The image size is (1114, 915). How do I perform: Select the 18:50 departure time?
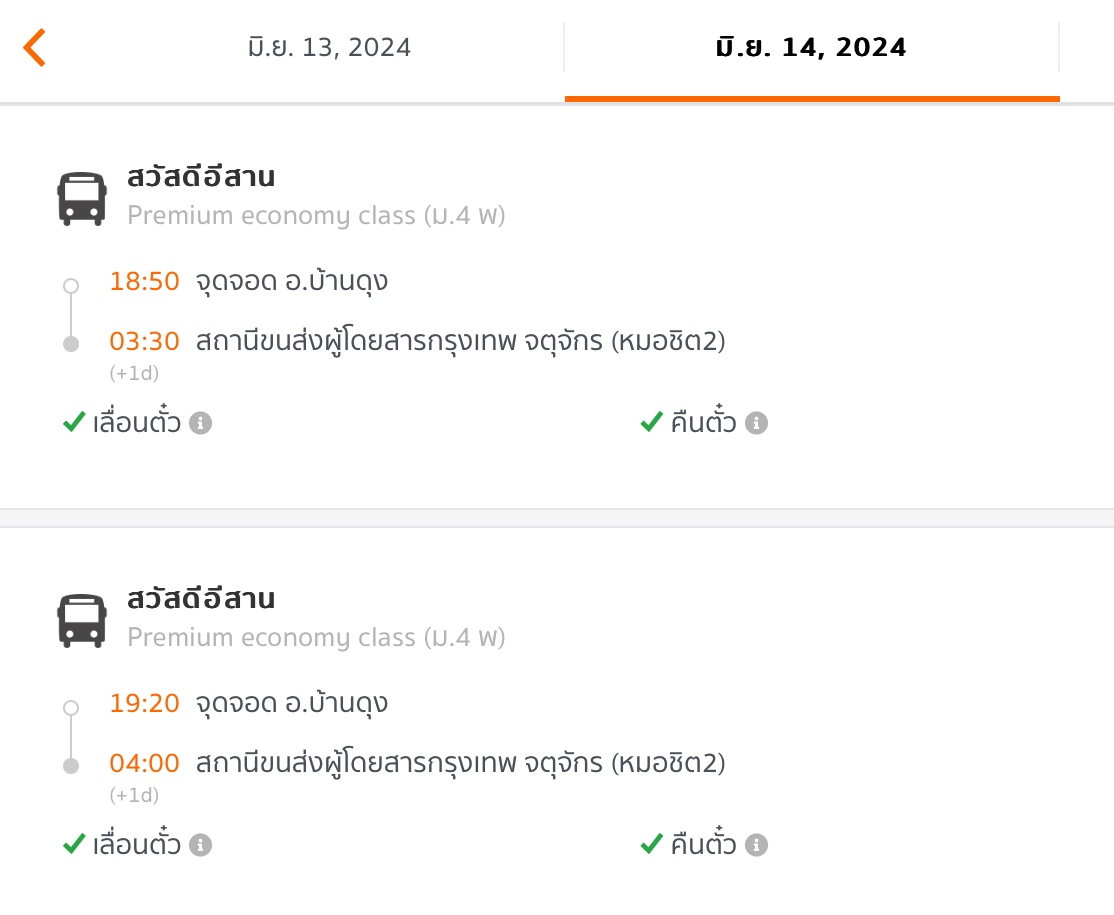(x=144, y=281)
